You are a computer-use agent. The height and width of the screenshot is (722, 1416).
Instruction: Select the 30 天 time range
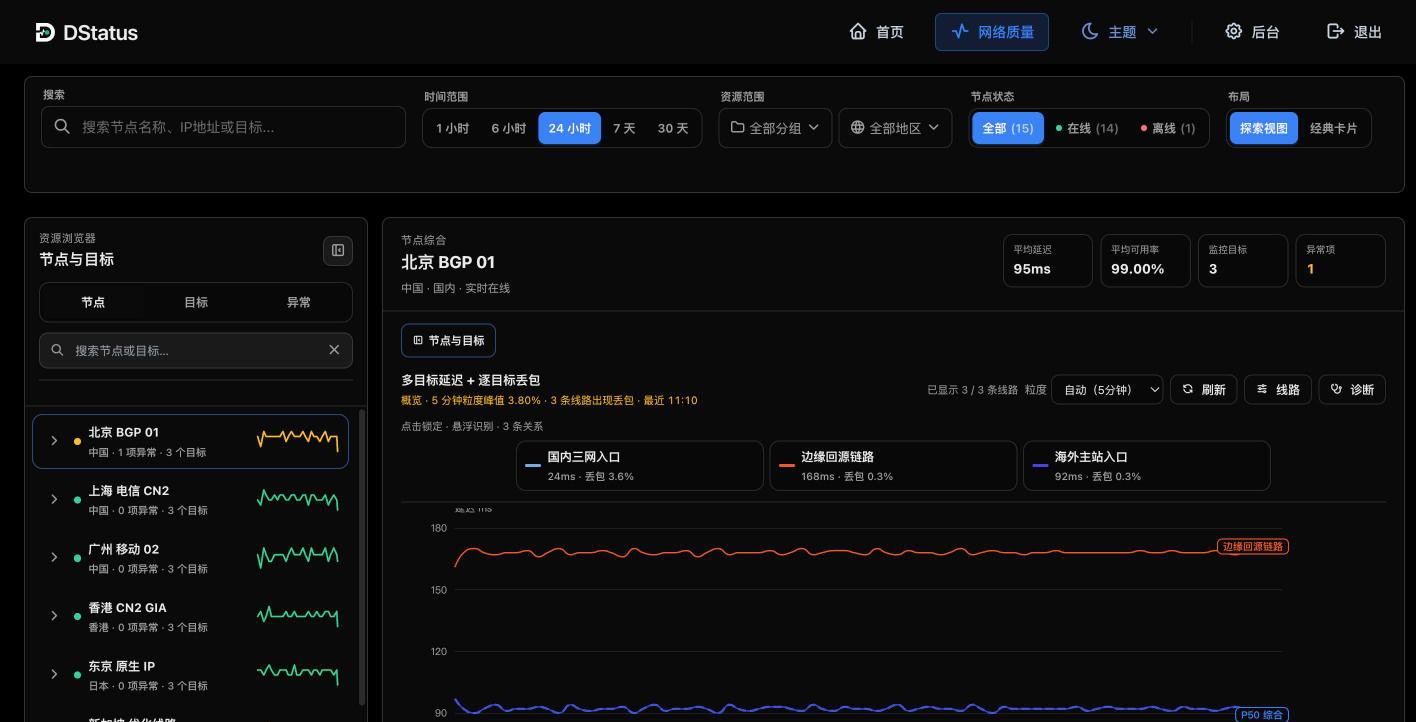coord(673,128)
